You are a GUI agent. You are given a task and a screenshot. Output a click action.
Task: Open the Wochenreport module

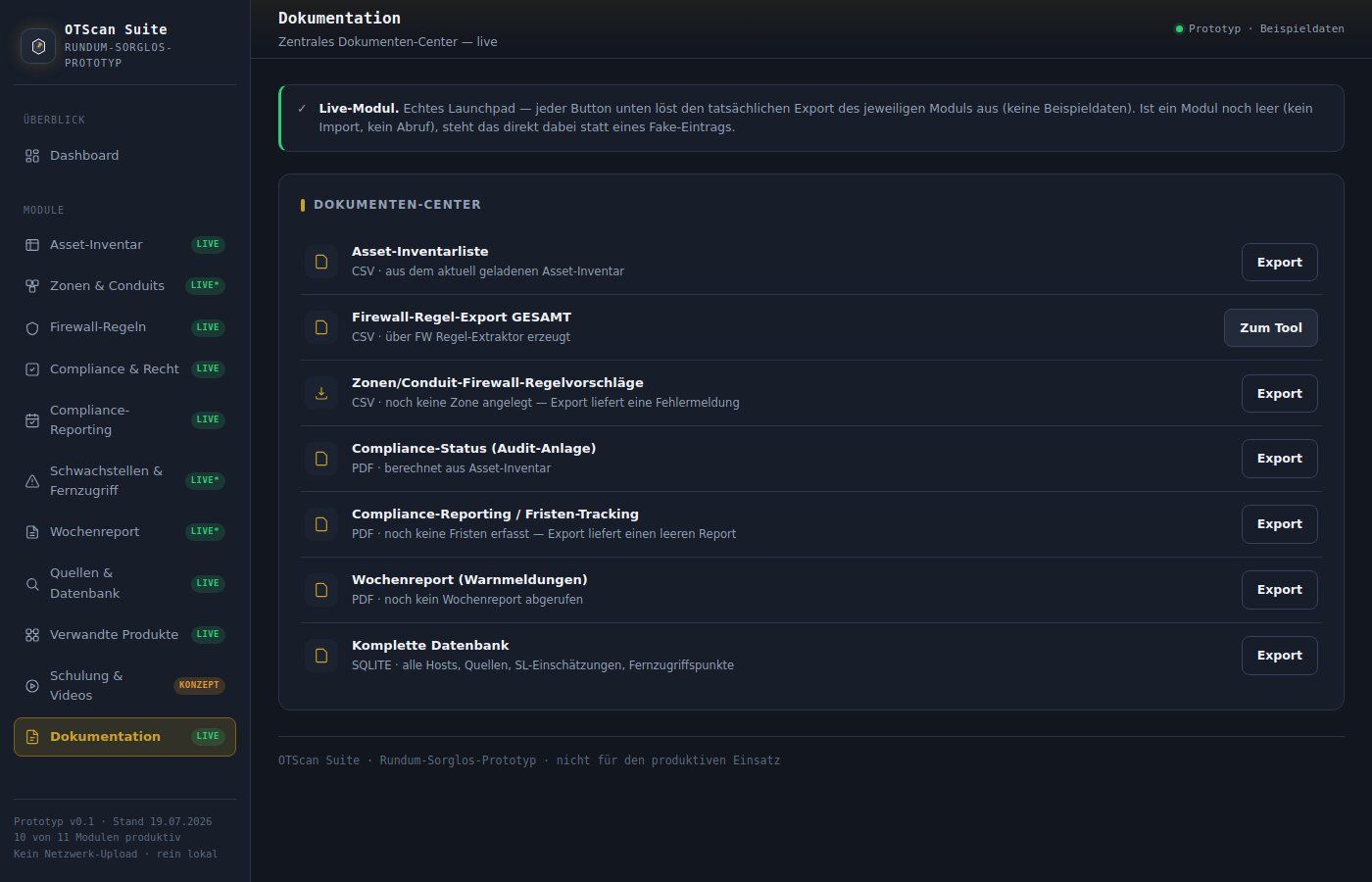coord(124,532)
